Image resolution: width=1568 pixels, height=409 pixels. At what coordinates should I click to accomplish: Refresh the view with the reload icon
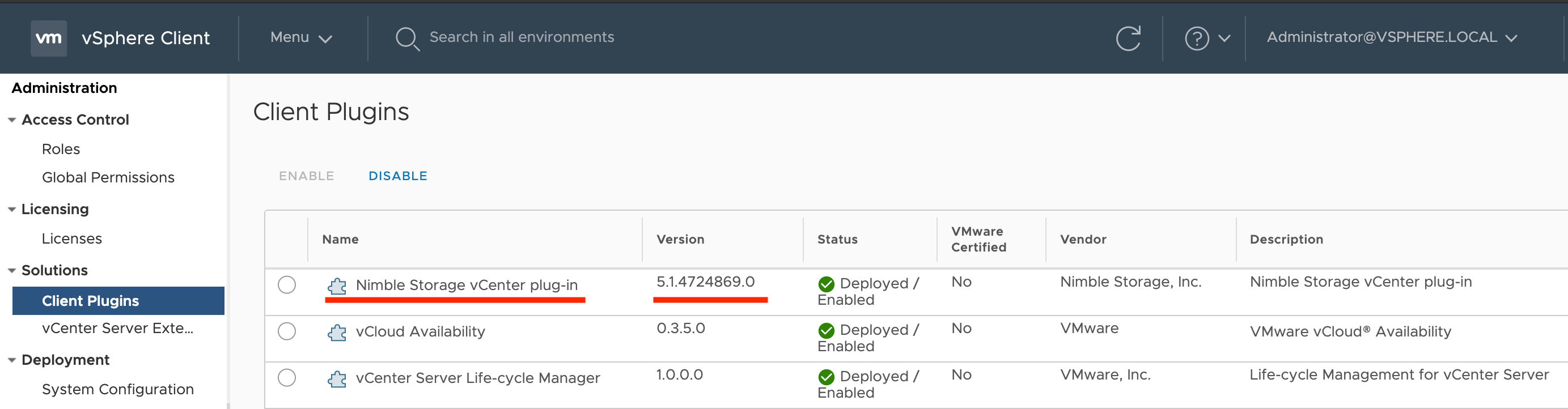tap(1129, 38)
